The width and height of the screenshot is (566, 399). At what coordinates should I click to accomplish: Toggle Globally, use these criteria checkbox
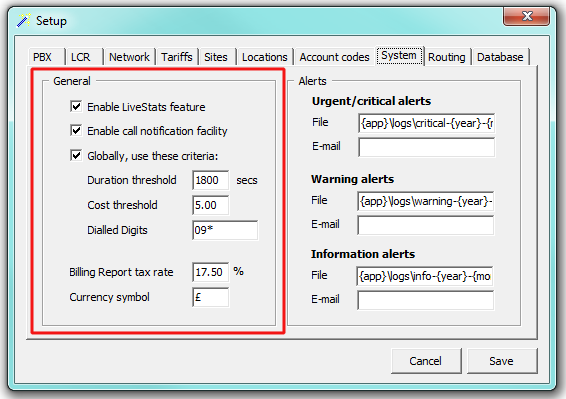(x=76, y=156)
